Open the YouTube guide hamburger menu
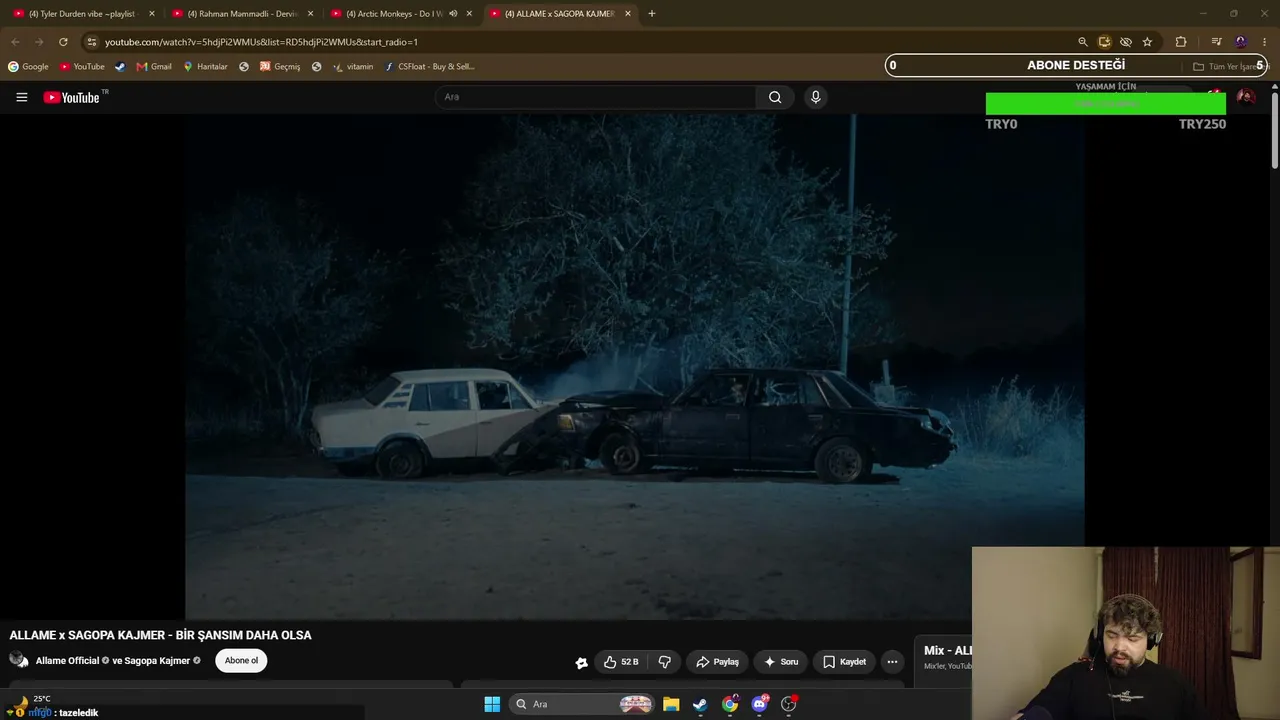This screenshot has height=720, width=1280. pos(21,97)
